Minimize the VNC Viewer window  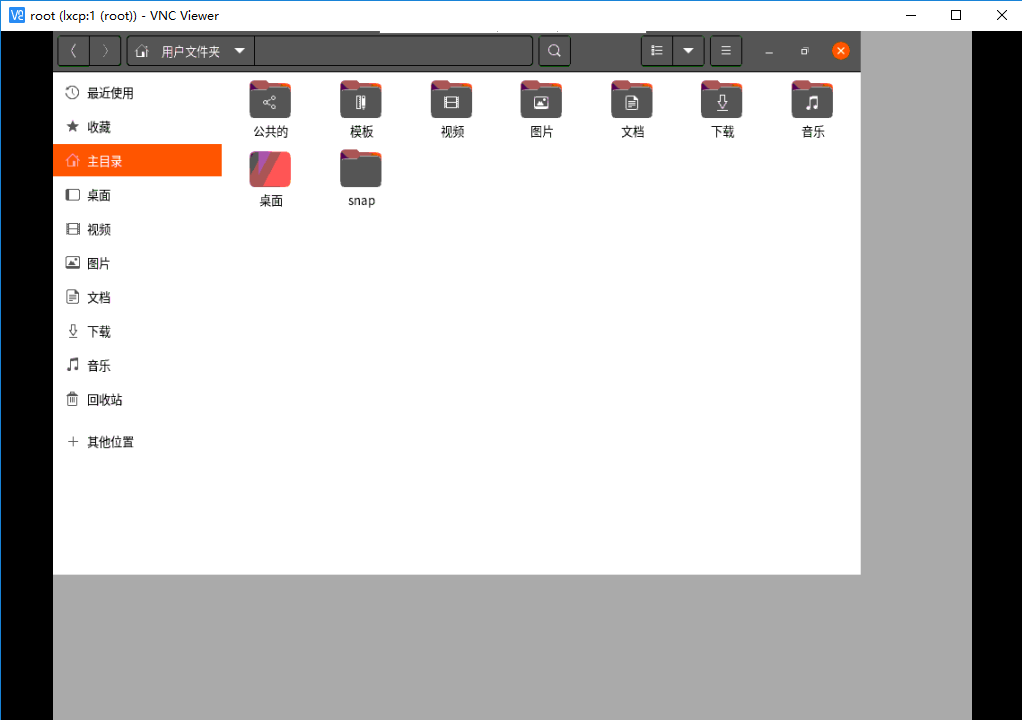pyautogui.click(x=911, y=15)
